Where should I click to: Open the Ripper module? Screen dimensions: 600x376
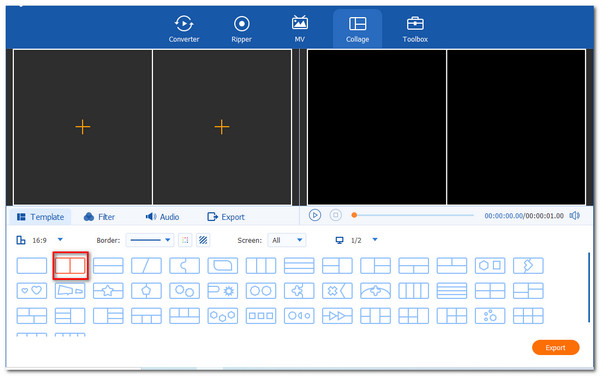pos(241,29)
